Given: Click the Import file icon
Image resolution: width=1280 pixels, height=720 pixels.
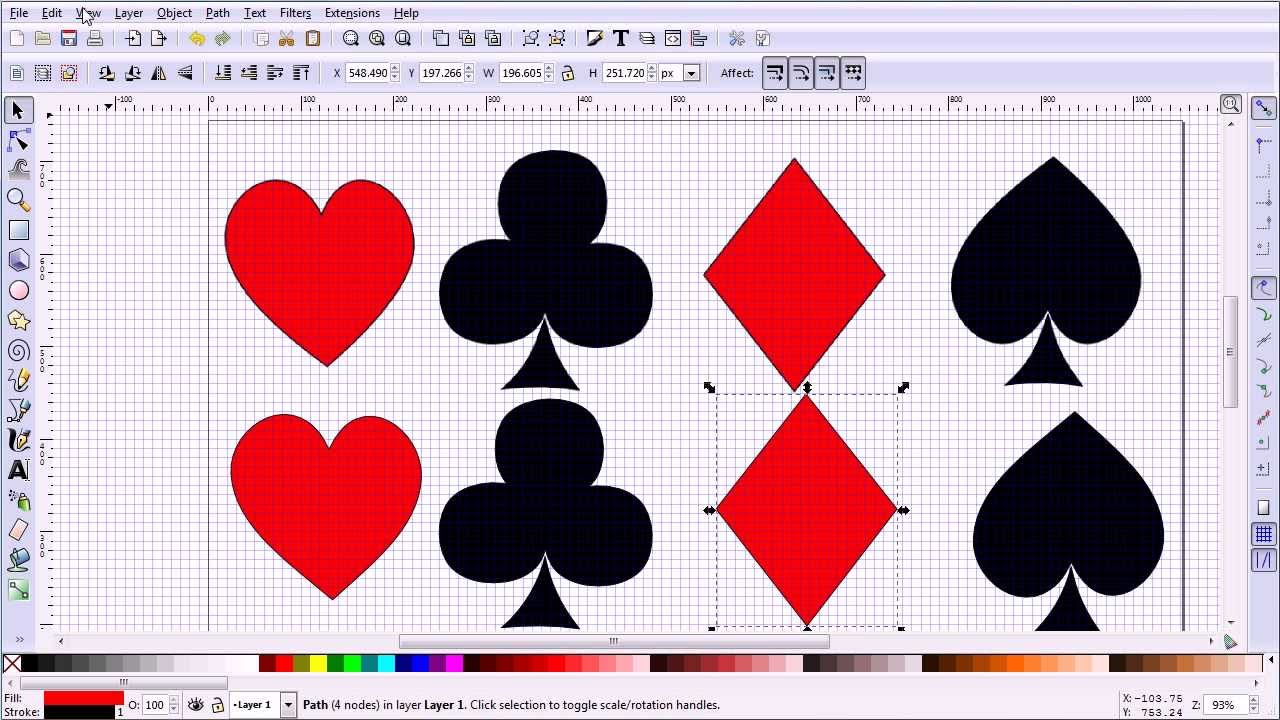Looking at the screenshot, I should [x=133, y=38].
